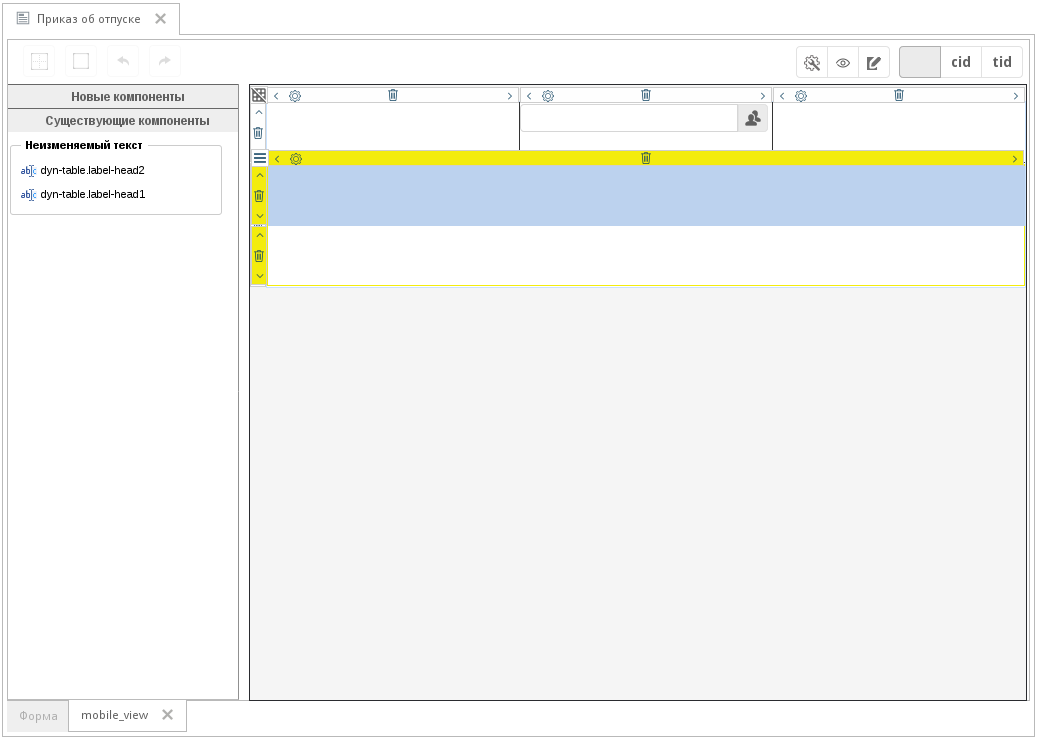Screen dimensions: 1038x740
Task: Open the gear settings on the yellow header bar
Action: pos(296,159)
